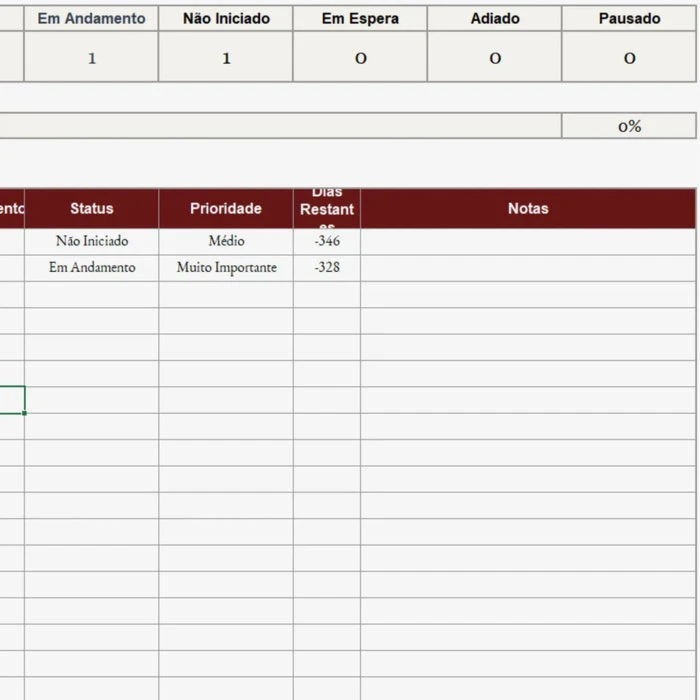Select the Dias Restantes column header

click(327, 208)
